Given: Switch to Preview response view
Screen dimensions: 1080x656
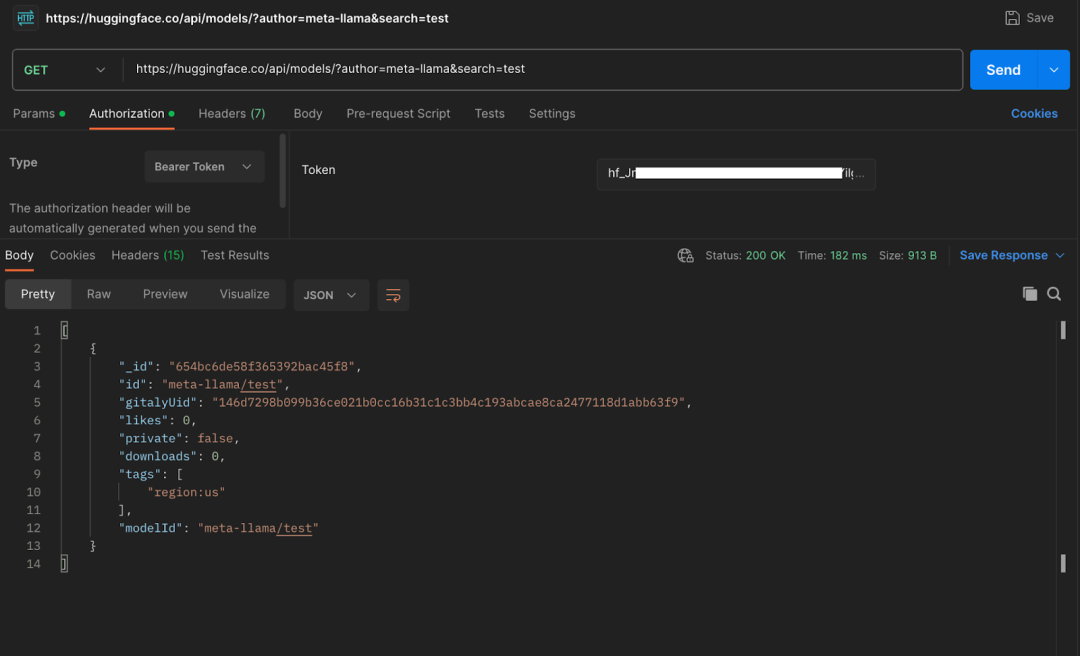Looking at the screenshot, I should tap(165, 294).
